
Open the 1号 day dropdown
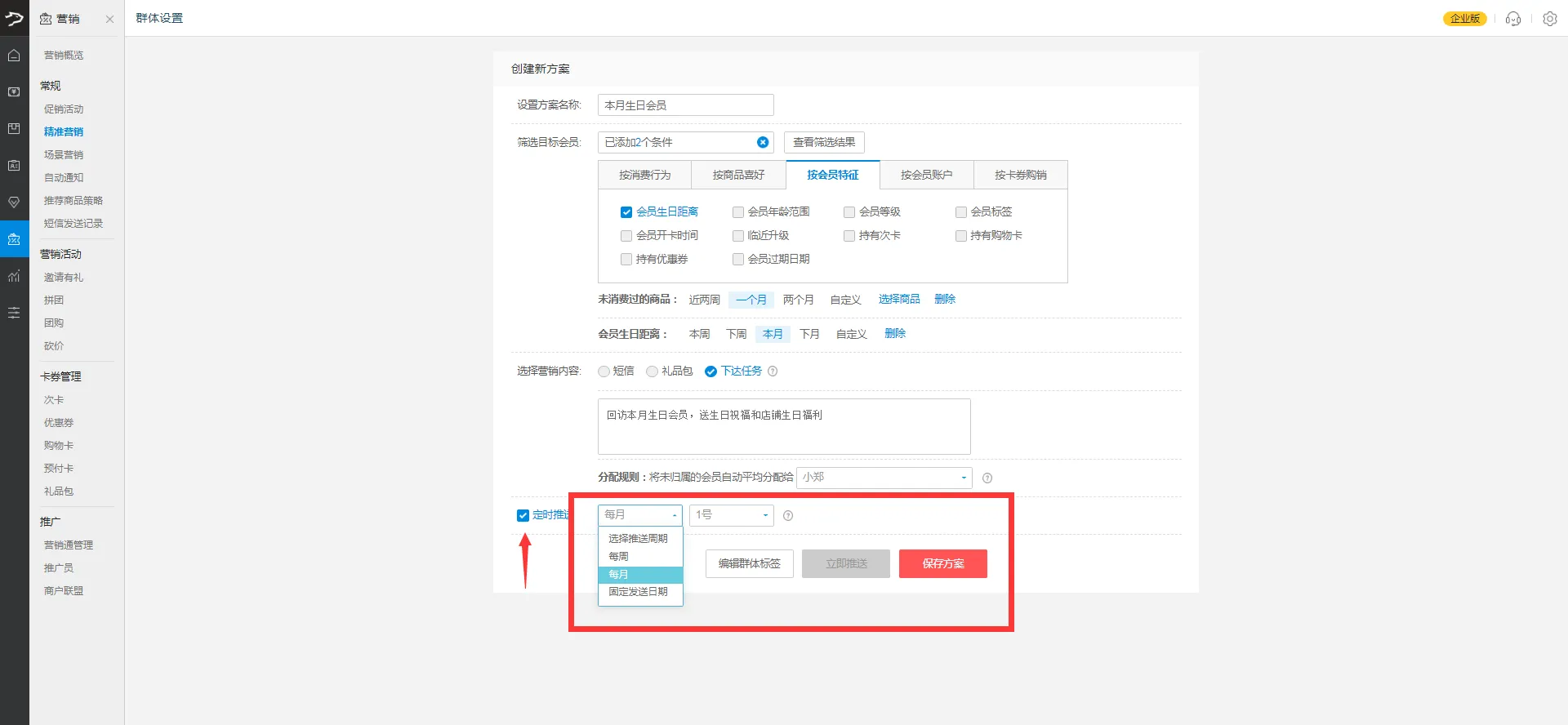point(731,515)
